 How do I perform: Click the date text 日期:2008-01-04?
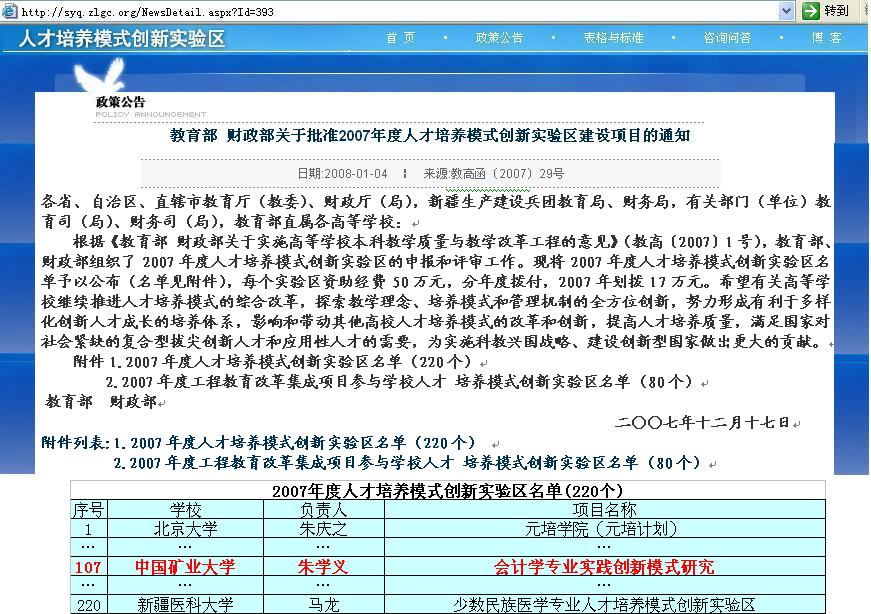[342, 173]
